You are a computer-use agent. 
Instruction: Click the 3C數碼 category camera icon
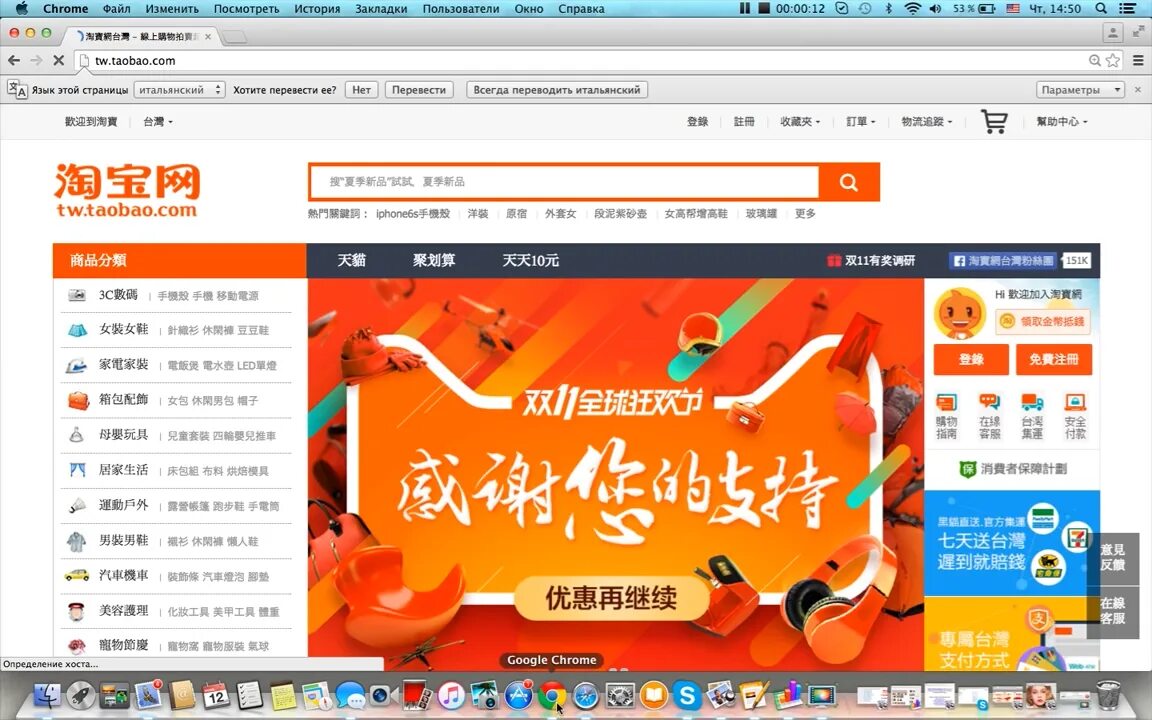point(77,295)
